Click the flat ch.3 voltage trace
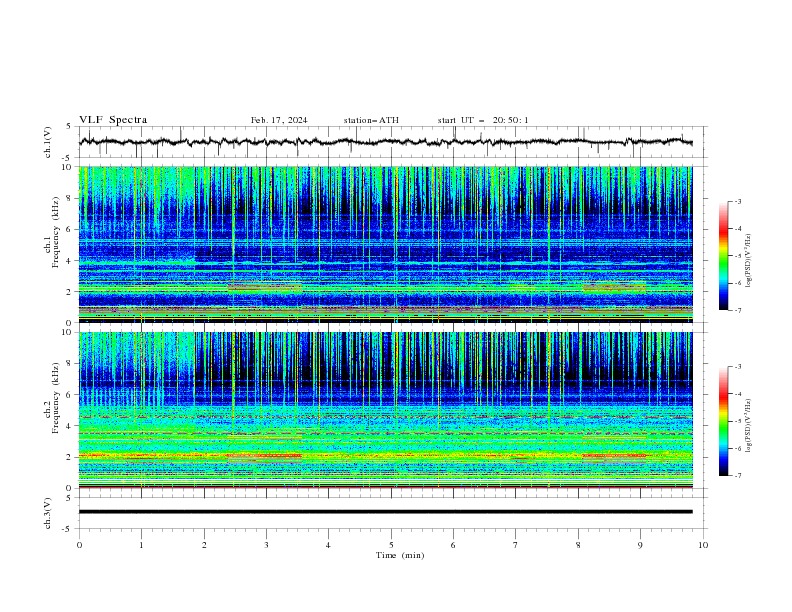792x612 pixels. (x=385, y=512)
